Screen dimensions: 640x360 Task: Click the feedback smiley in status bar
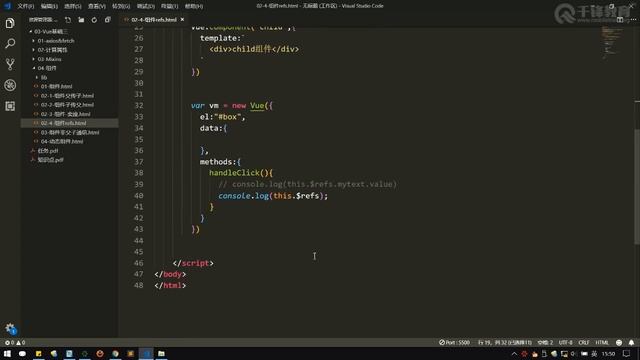[619, 342]
